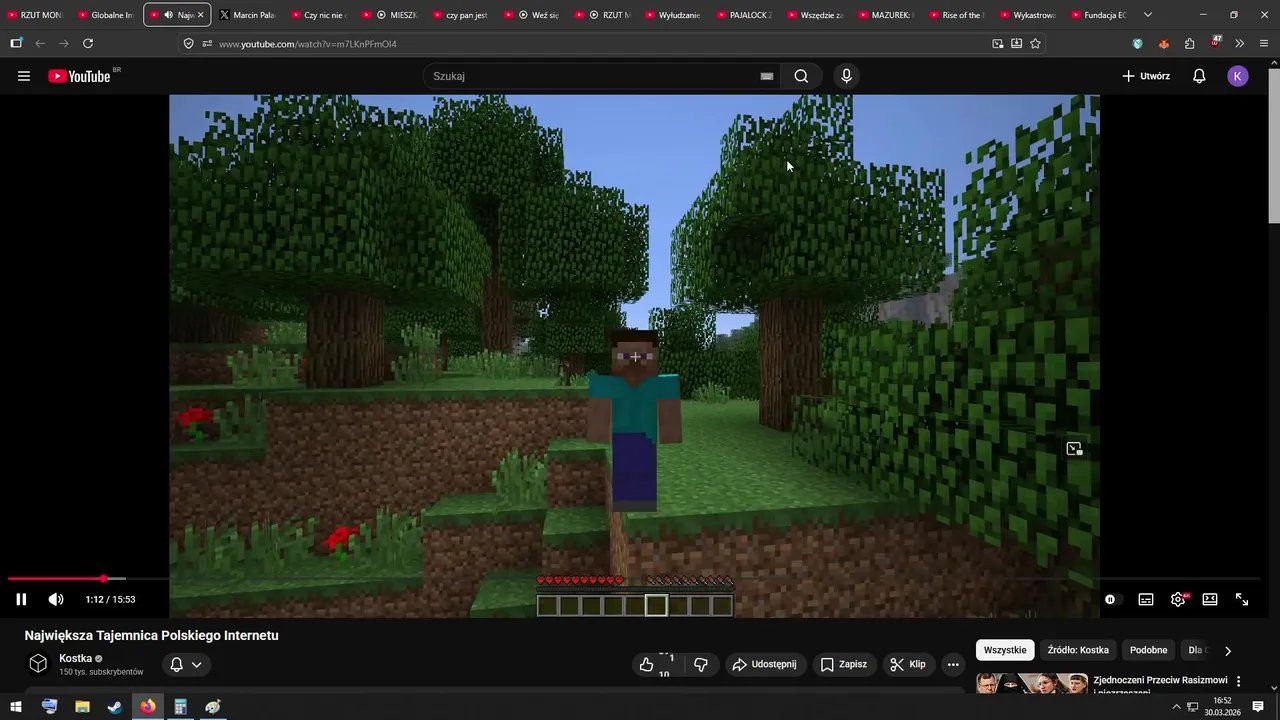Open the Kostka channel name link

click(x=76, y=658)
